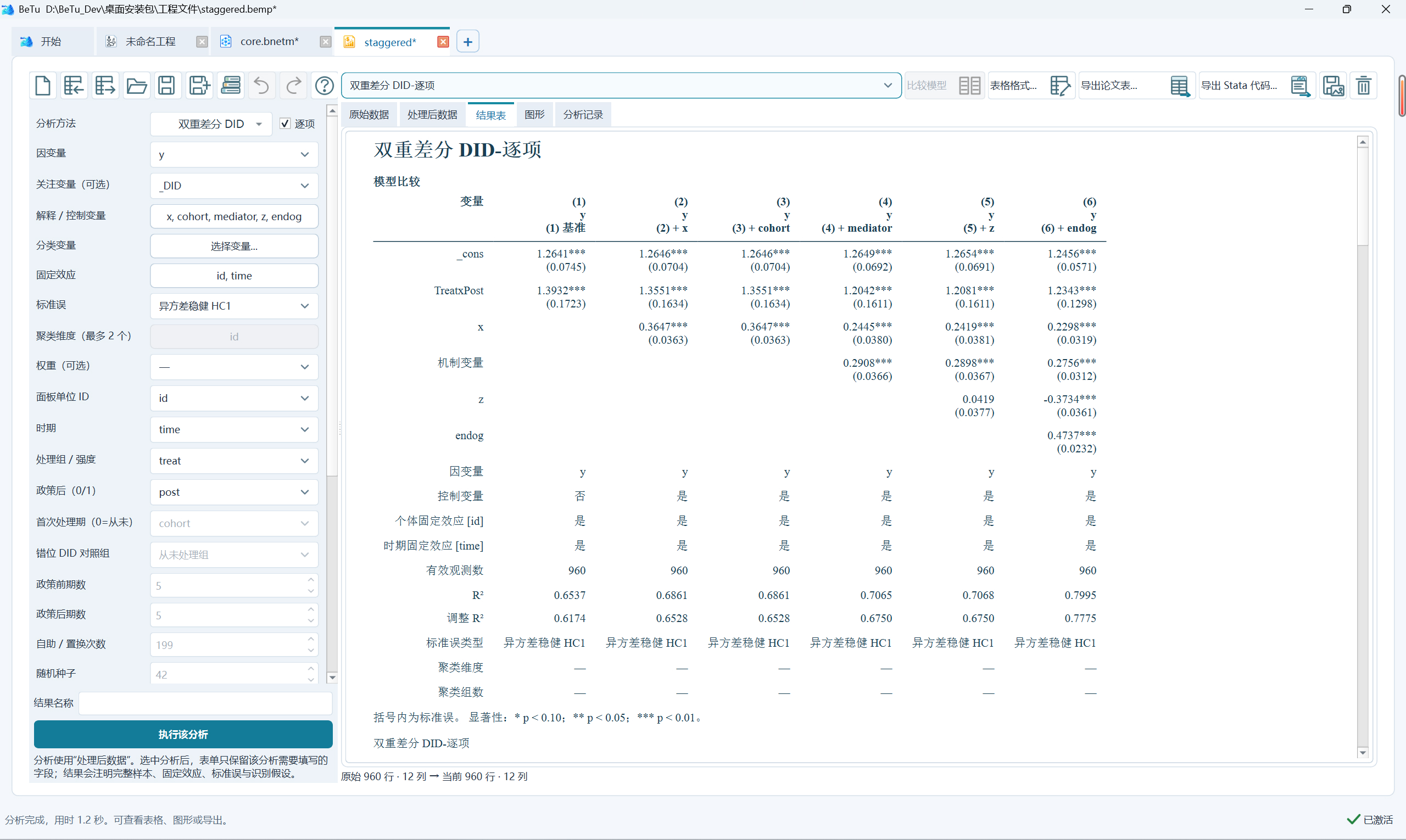Open the 分析记录 tab
Image resolution: width=1406 pixels, height=840 pixels.
click(583, 115)
